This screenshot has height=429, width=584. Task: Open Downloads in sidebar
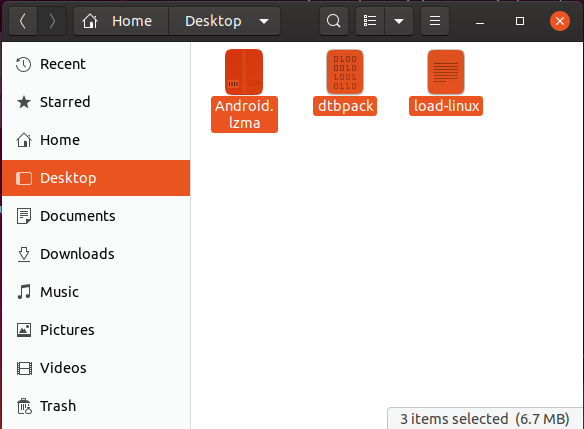pyautogui.click(x=96, y=254)
